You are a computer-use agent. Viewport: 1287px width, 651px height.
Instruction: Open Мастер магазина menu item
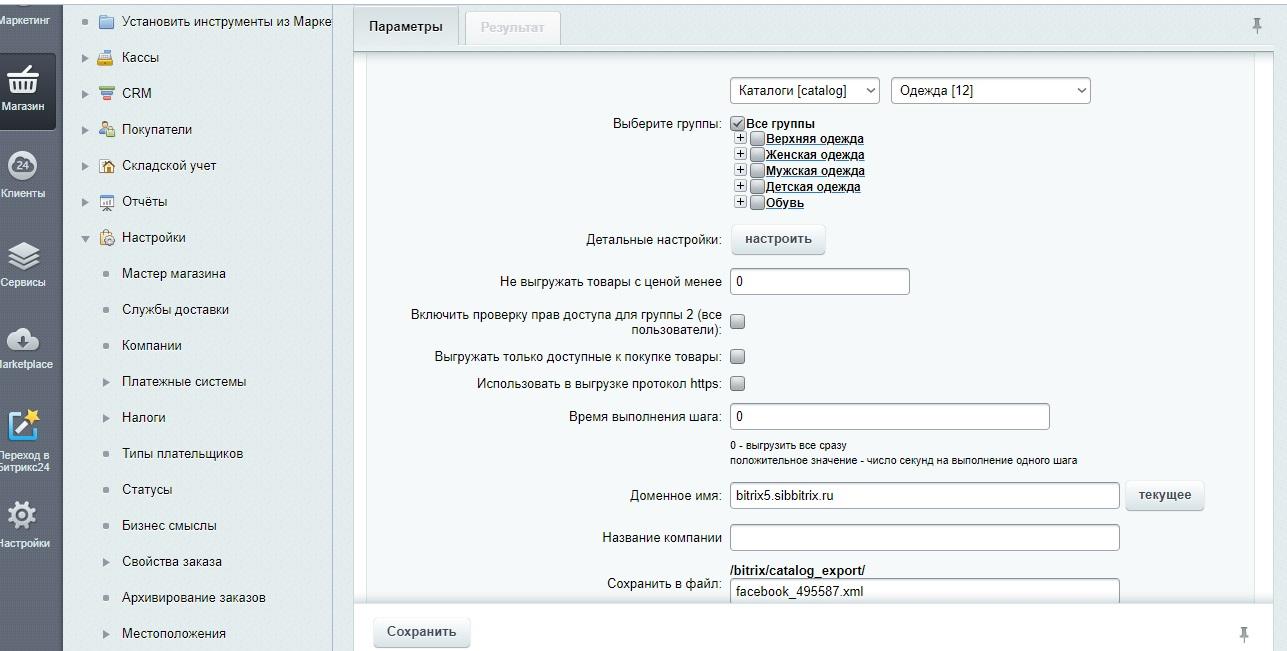(x=174, y=273)
